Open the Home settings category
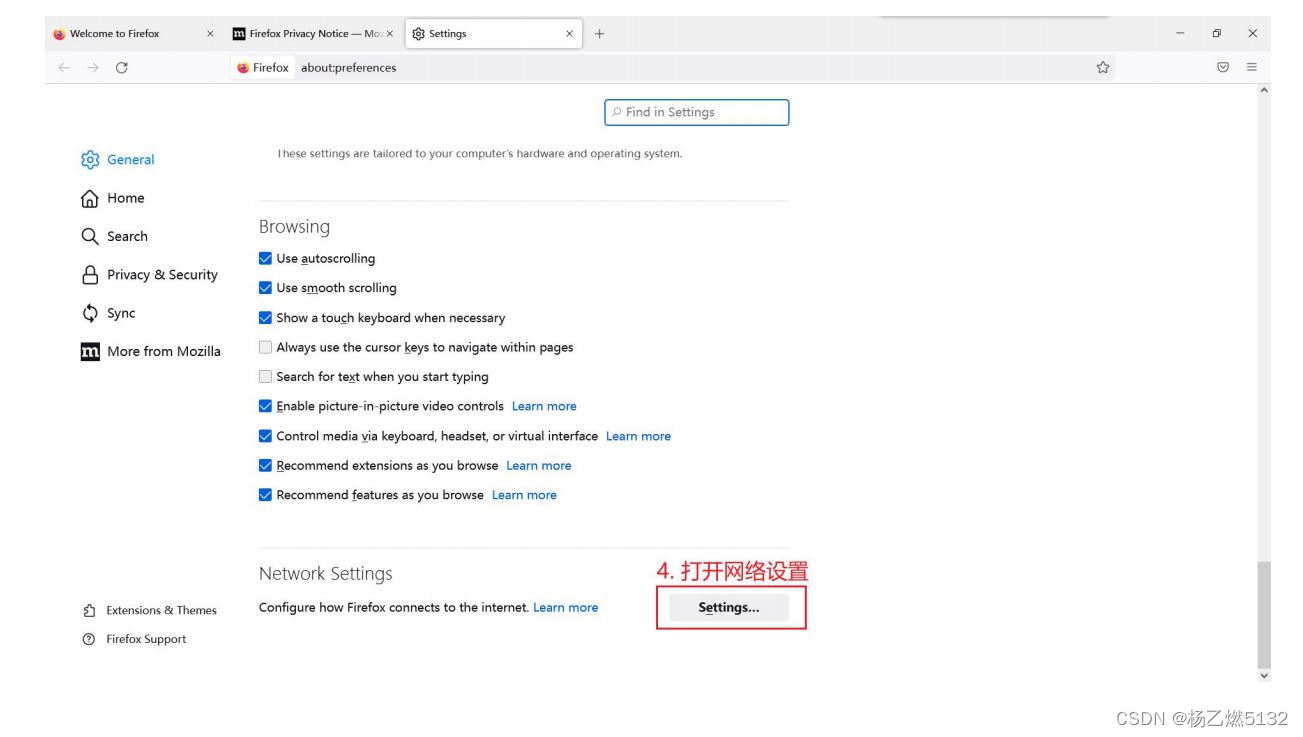Image resolution: width=1303 pixels, height=737 pixels. [113, 198]
